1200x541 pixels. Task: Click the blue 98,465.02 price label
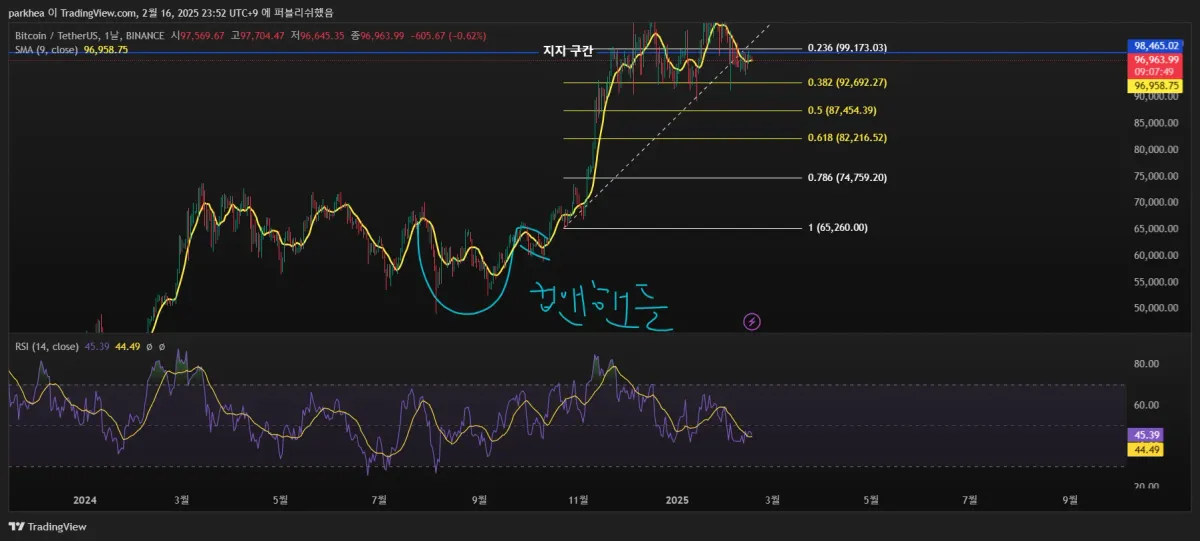pos(1154,46)
